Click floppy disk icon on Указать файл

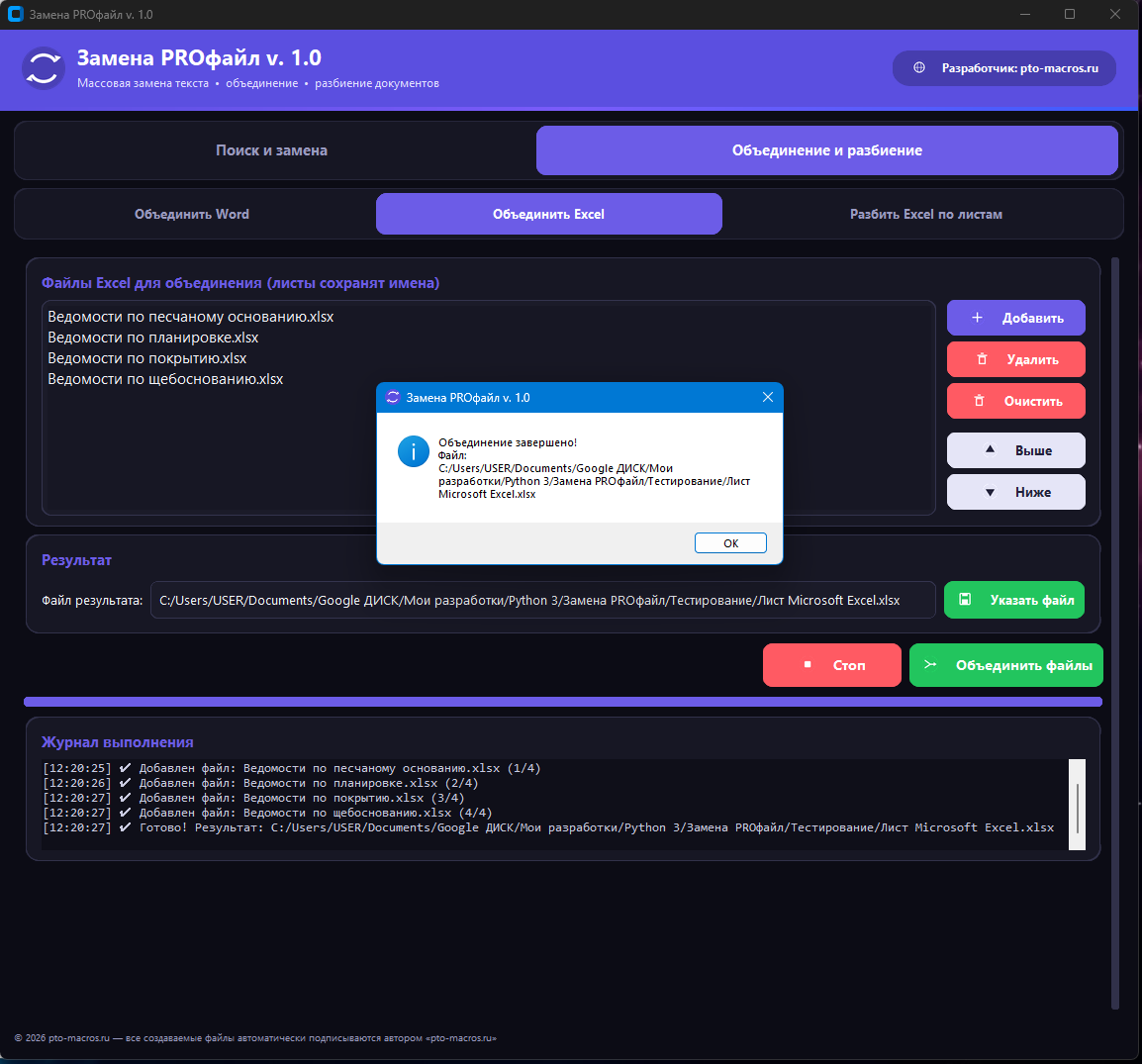[964, 600]
